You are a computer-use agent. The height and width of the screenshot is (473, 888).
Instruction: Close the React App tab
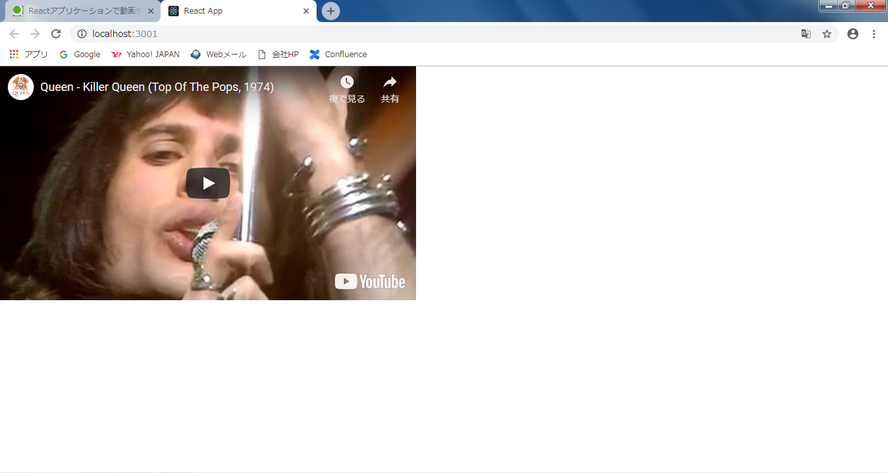pos(306,11)
